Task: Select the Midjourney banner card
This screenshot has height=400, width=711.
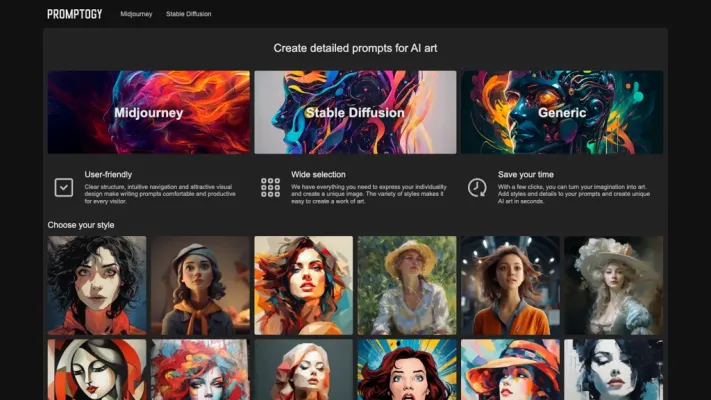Action: tap(149, 112)
